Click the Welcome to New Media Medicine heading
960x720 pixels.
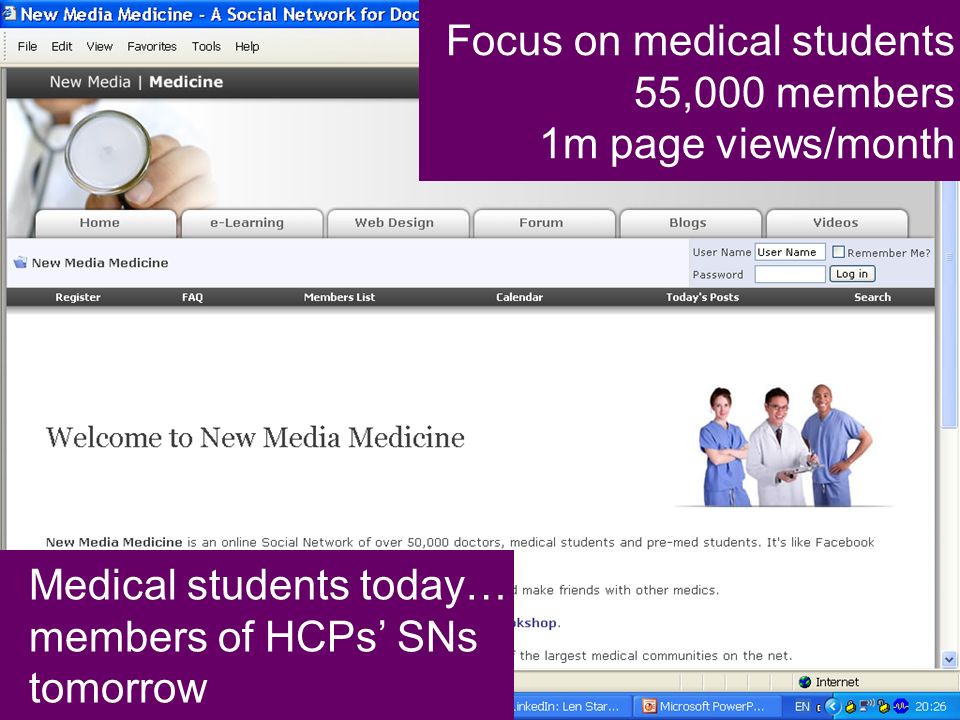click(x=255, y=438)
